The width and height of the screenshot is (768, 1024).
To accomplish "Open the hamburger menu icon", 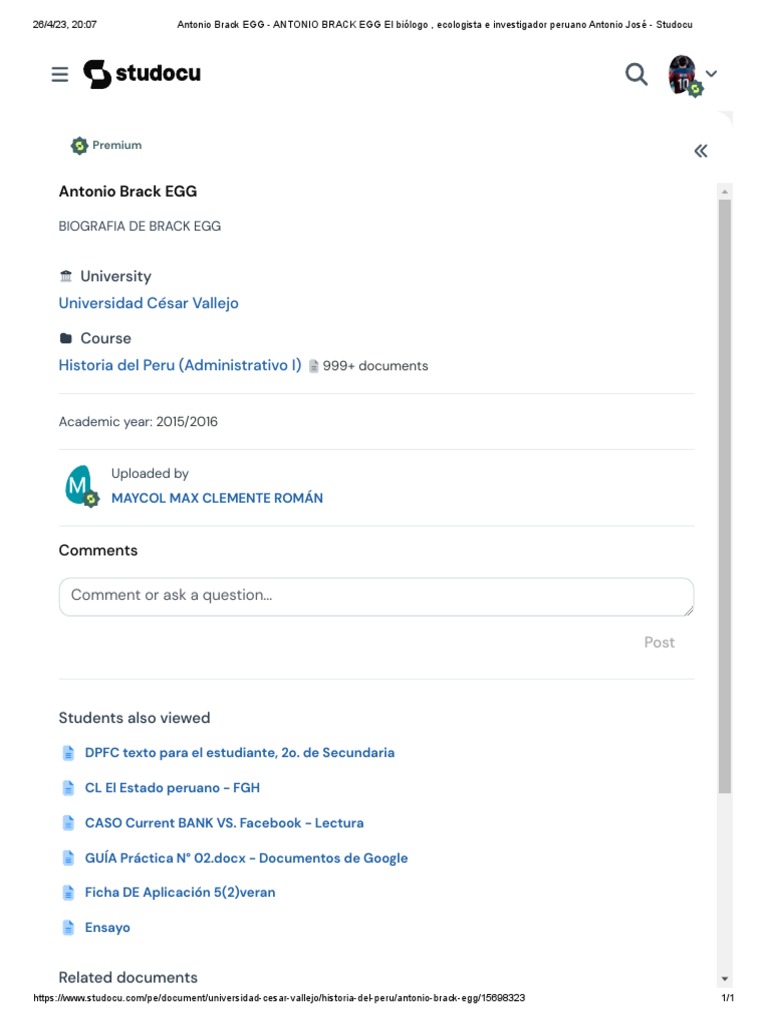I will [60, 74].
